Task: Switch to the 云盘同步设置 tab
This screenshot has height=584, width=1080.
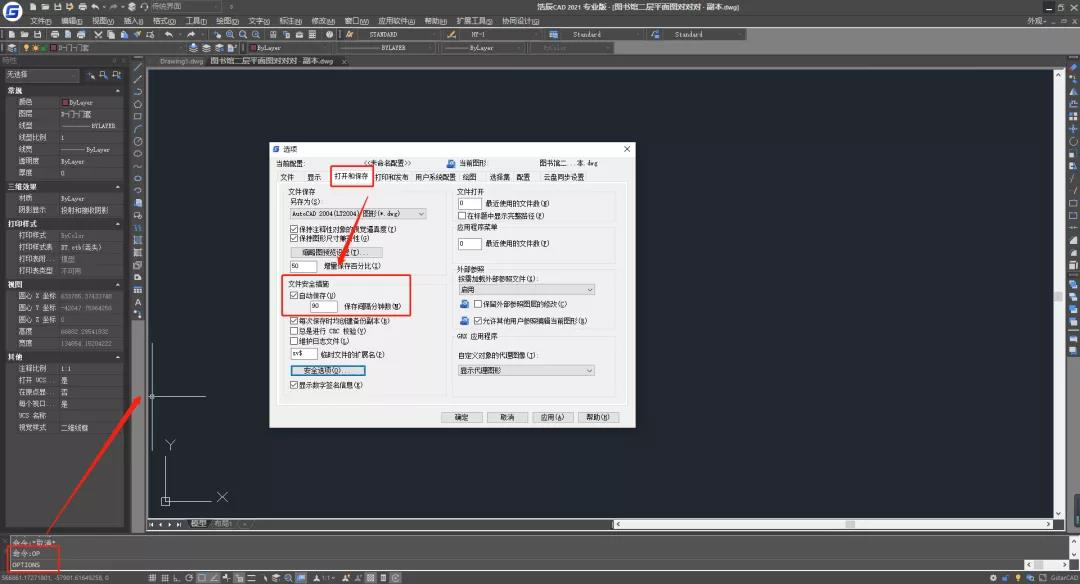Action: pos(564,178)
